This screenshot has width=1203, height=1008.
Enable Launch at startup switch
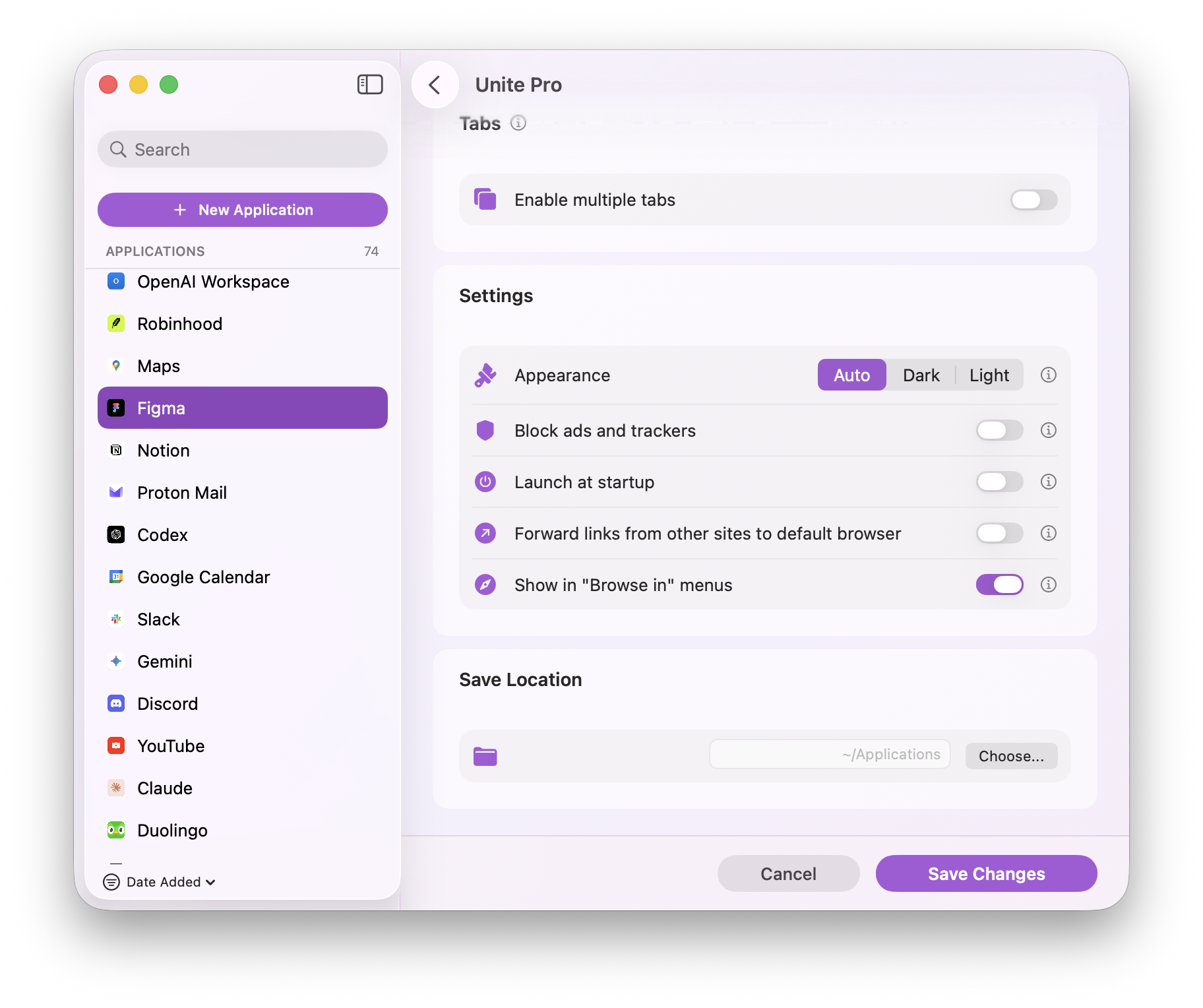[x=999, y=482]
